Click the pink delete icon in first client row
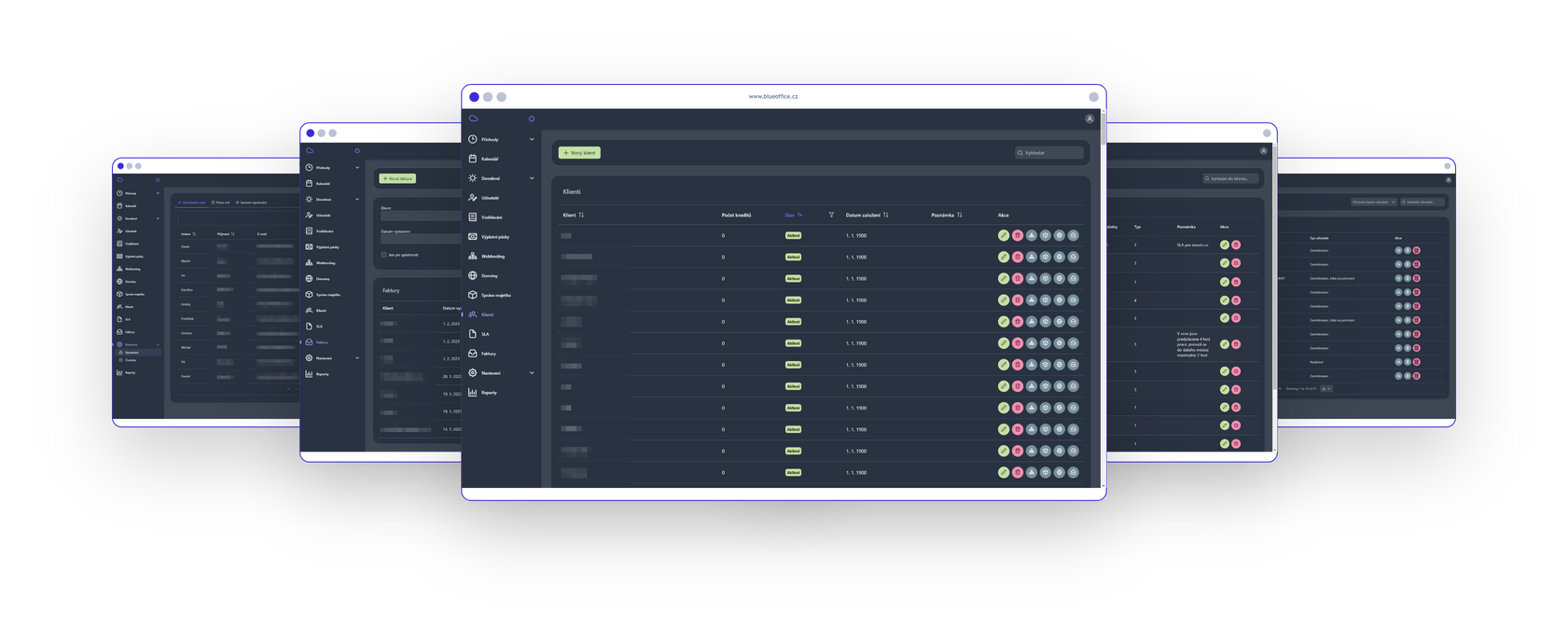1568x641 pixels. tap(1018, 236)
